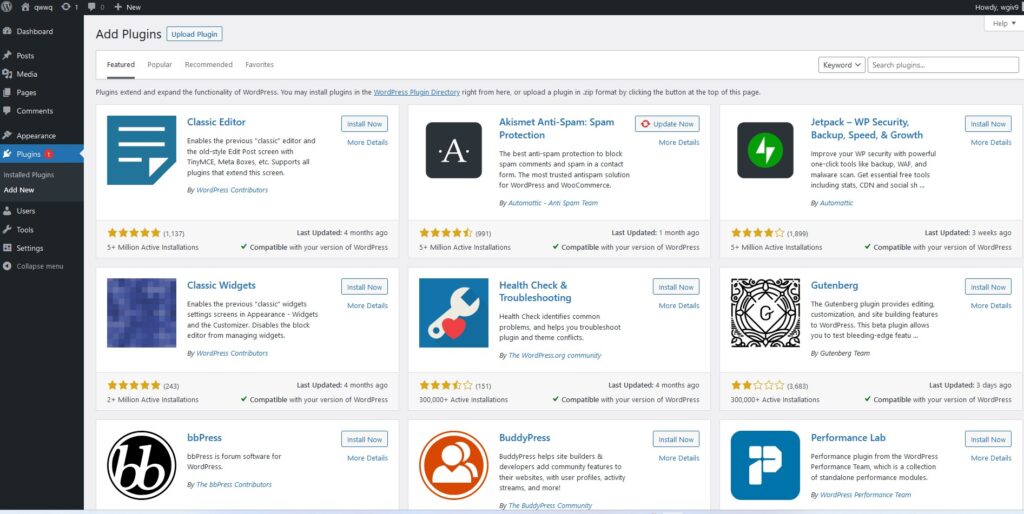Click the Search plugins input field
The width and height of the screenshot is (1024, 514).
click(x=929, y=65)
